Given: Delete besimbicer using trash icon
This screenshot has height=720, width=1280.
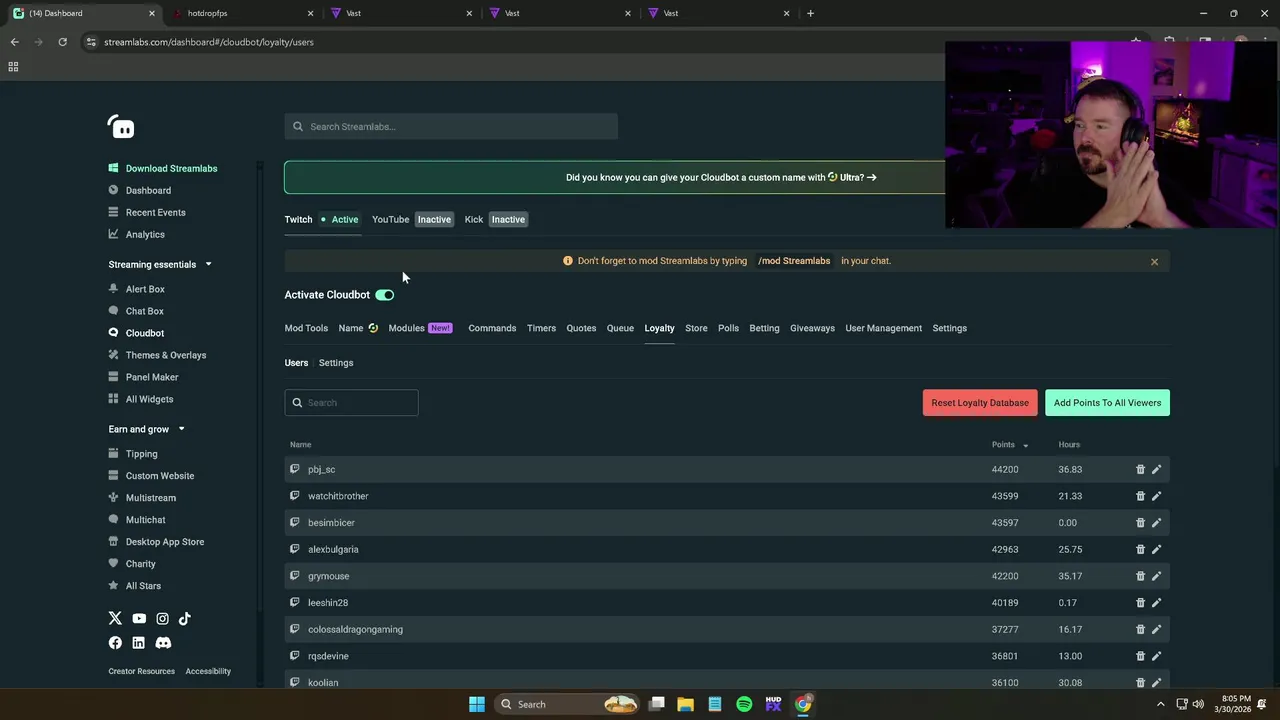Looking at the screenshot, I should [x=1140, y=522].
